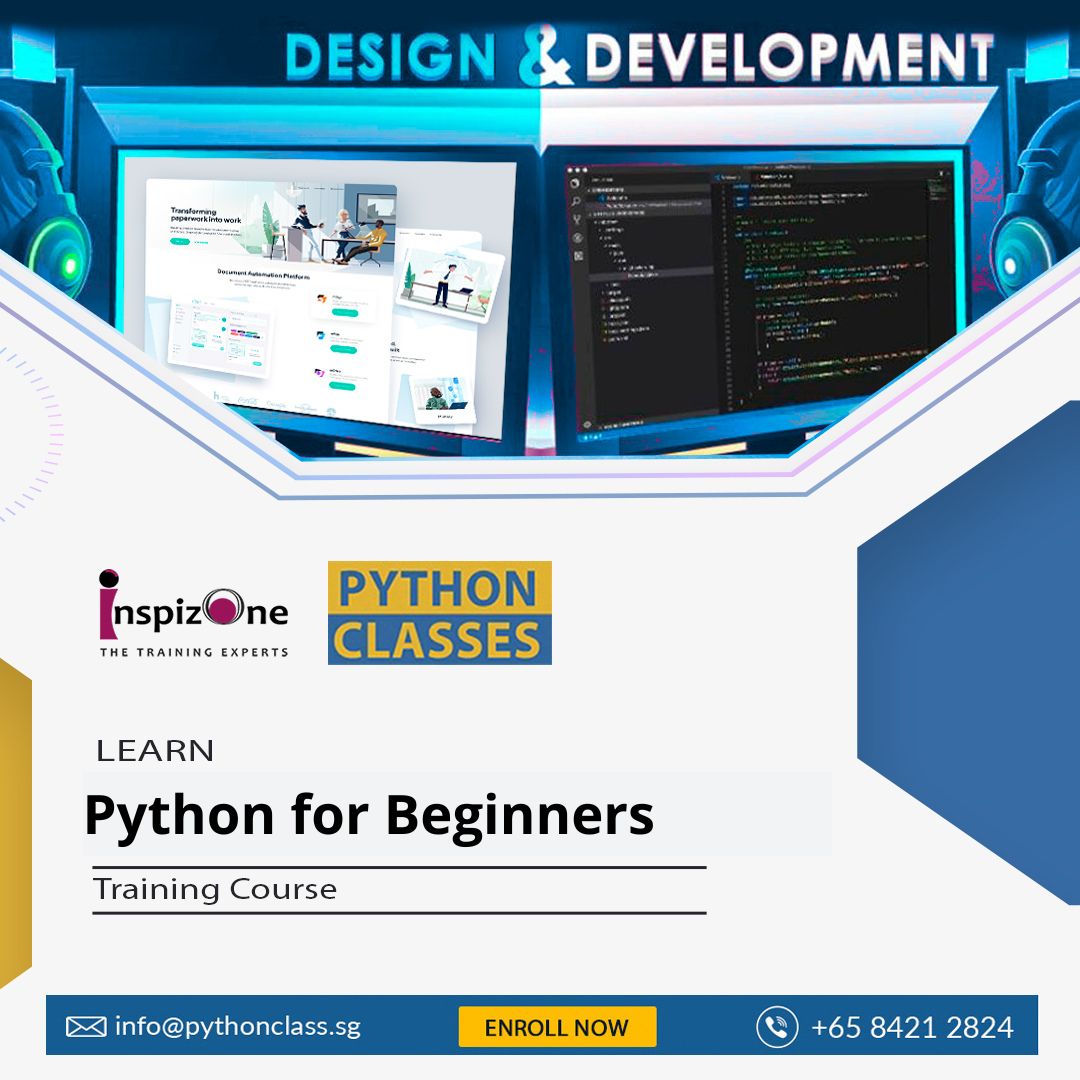Viewport: 1080px width, 1080px height.
Task: Click the search icon in code editor sidebar
Action: pos(575,202)
